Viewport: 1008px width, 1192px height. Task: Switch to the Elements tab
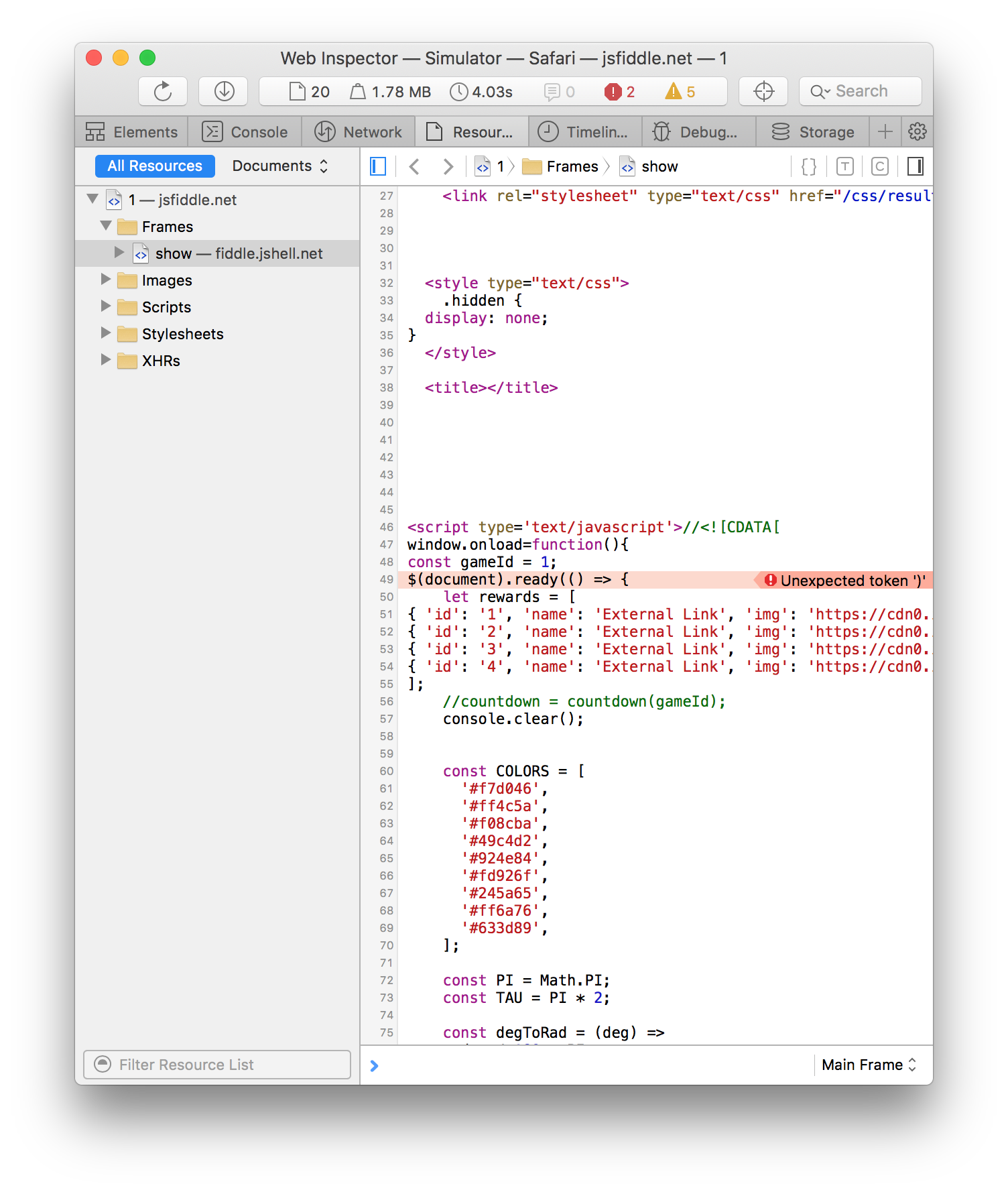pos(131,132)
